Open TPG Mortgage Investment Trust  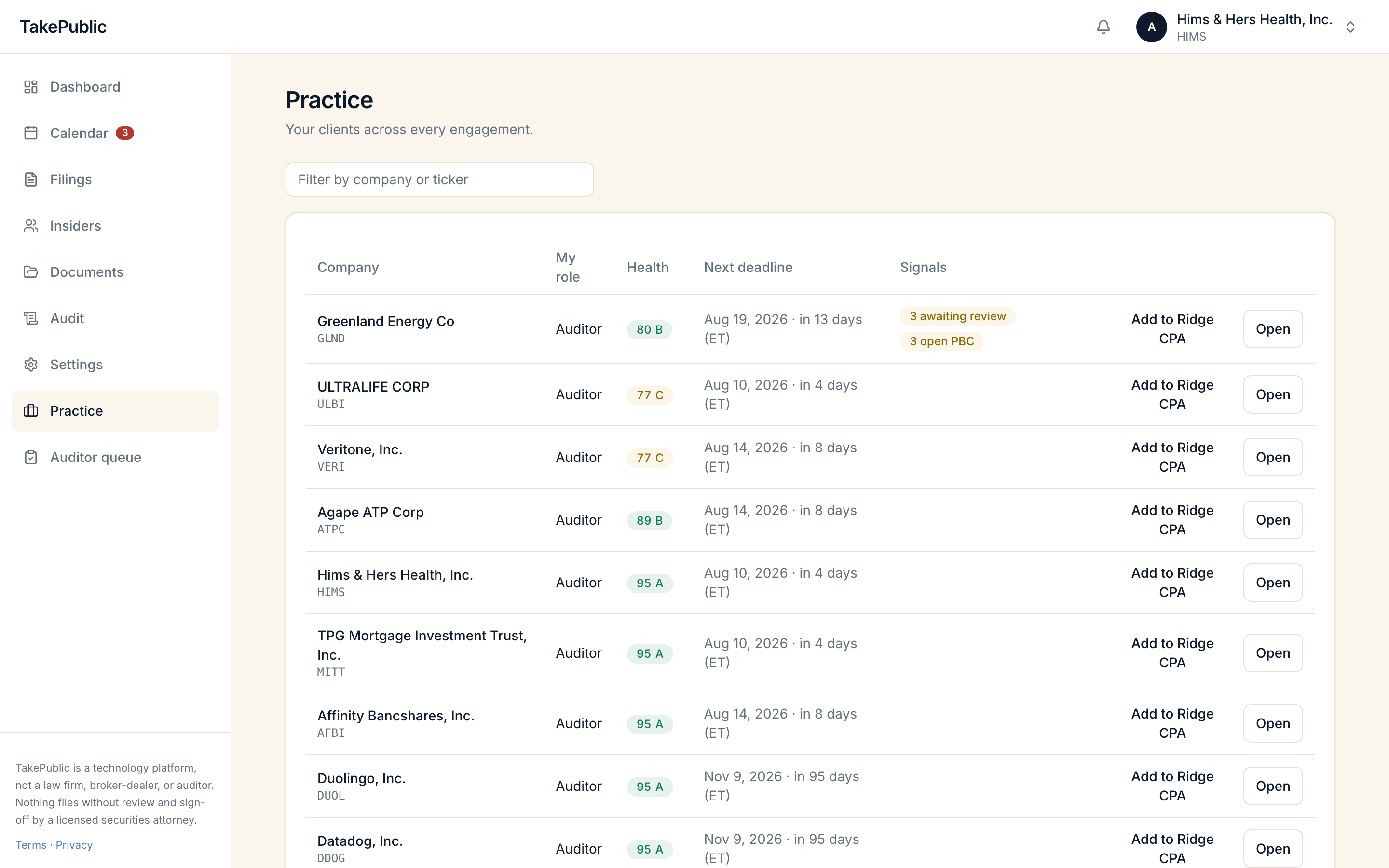pyautogui.click(x=1272, y=653)
